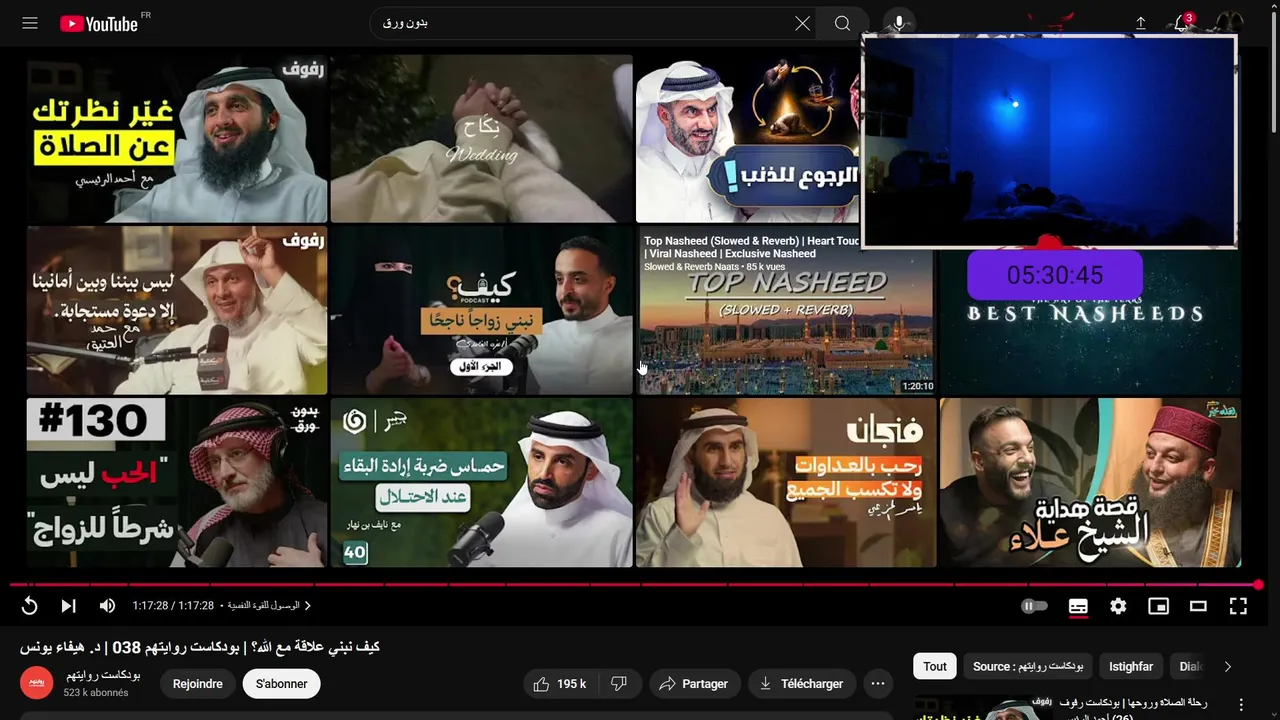The image size is (1280, 720).
Task: Open suggested video الرجوع للذنب
Action: [x=748, y=138]
